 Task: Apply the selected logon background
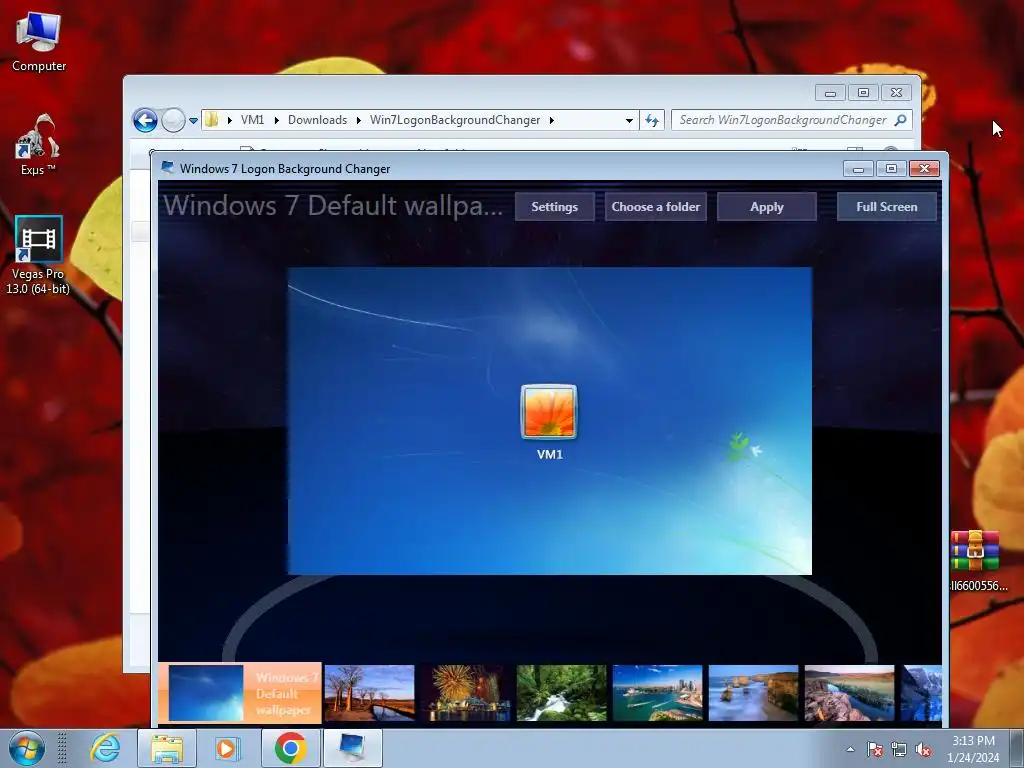point(767,206)
